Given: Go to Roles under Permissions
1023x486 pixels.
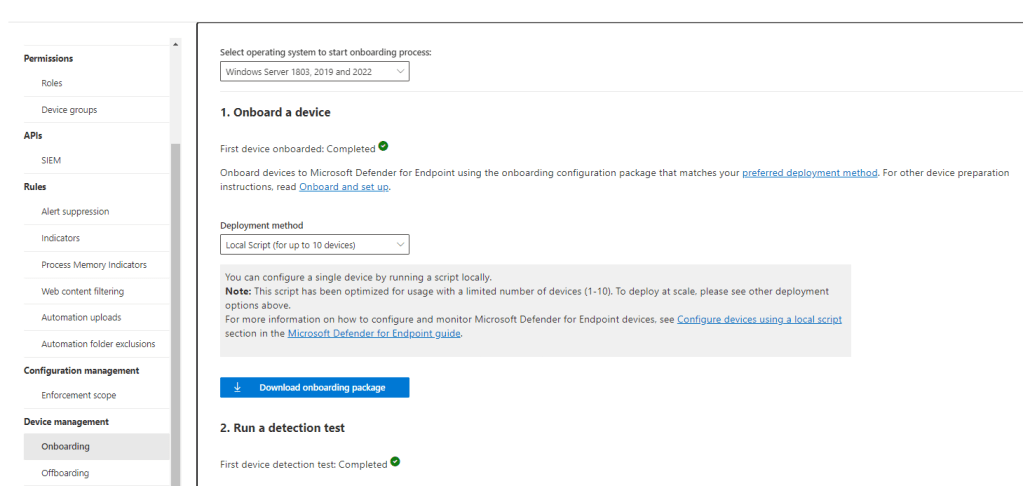Looking at the screenshot, I should [52, 83].
